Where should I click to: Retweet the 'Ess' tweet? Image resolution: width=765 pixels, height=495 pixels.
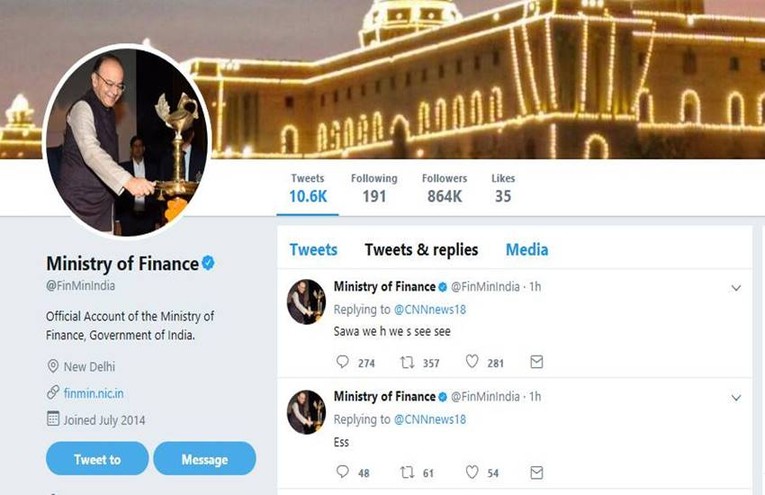click(x=407, y=472)
